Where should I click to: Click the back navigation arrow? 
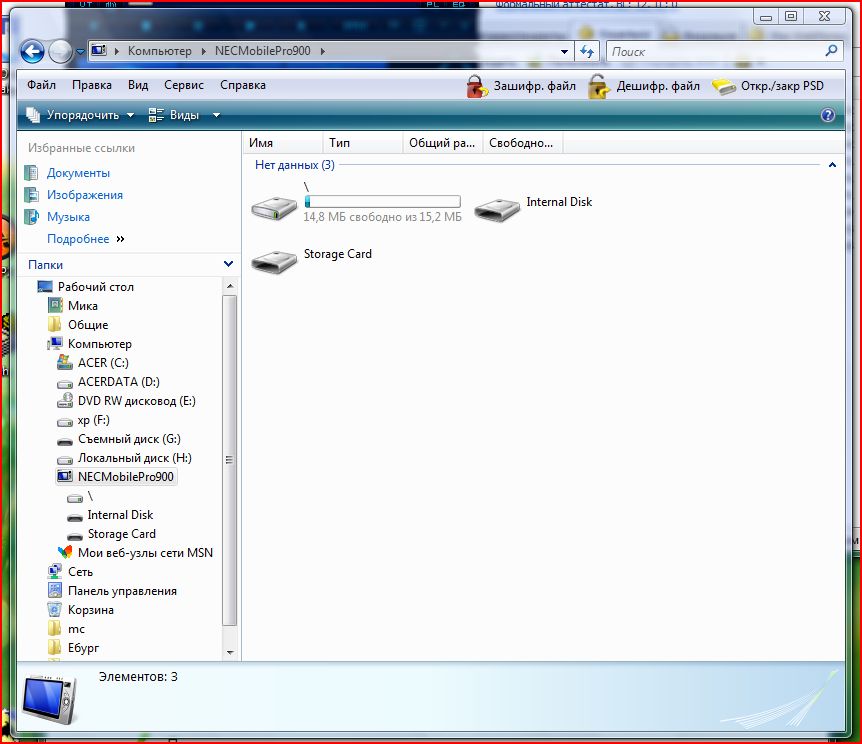point(32,51)
